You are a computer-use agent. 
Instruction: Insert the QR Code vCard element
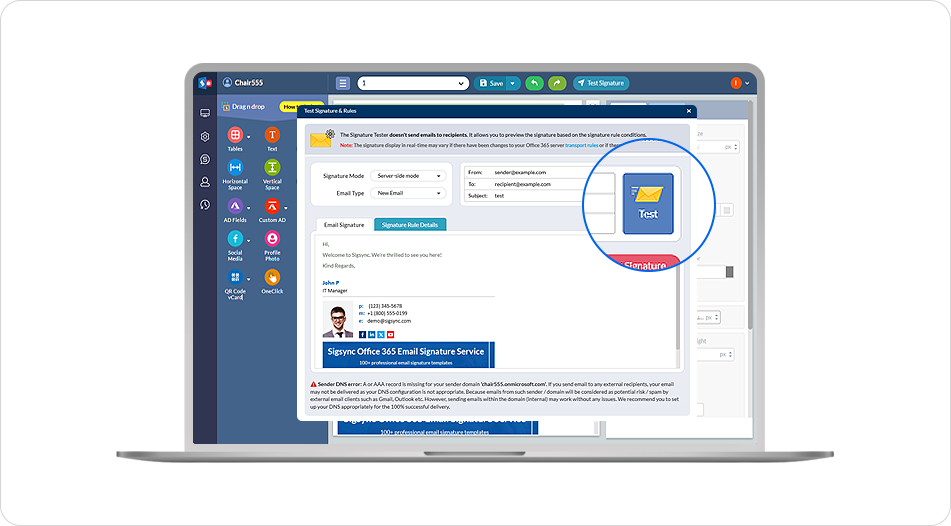(235, 277)
